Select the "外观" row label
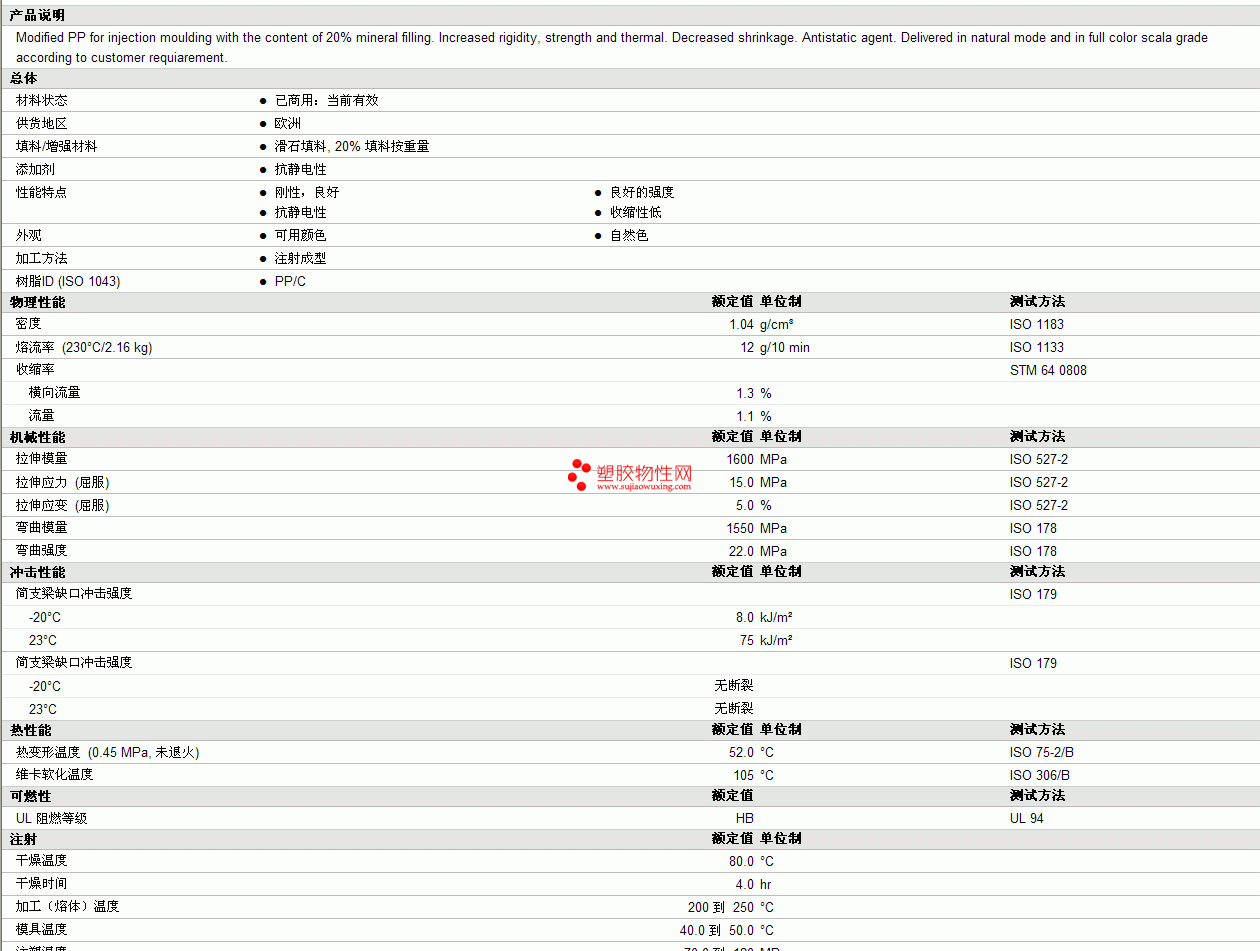1260x951 pixels. click(x=29, y=235)
